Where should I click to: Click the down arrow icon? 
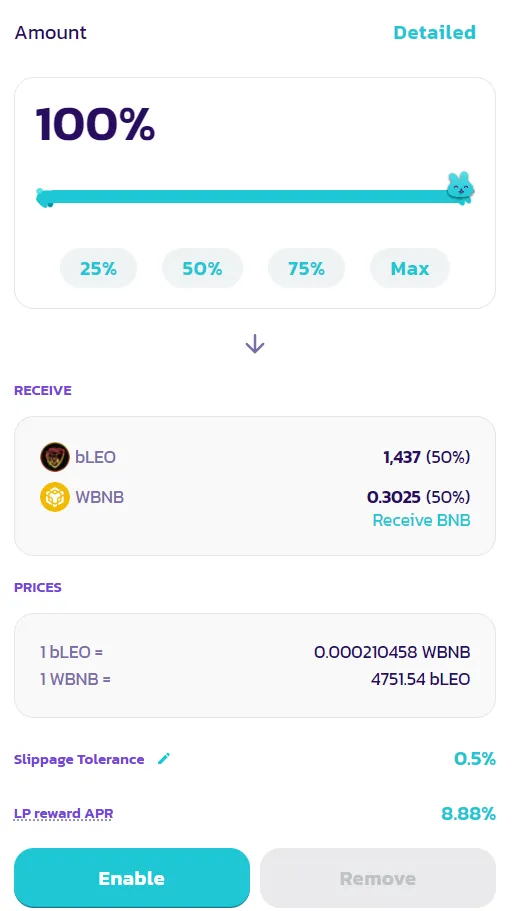(x=255, y=345)
